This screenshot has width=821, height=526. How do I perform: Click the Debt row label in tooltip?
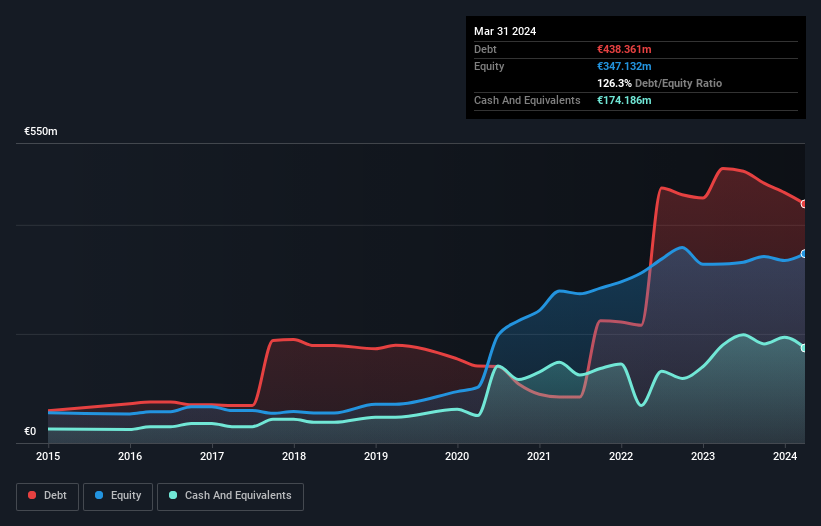(x=485, y=49)
